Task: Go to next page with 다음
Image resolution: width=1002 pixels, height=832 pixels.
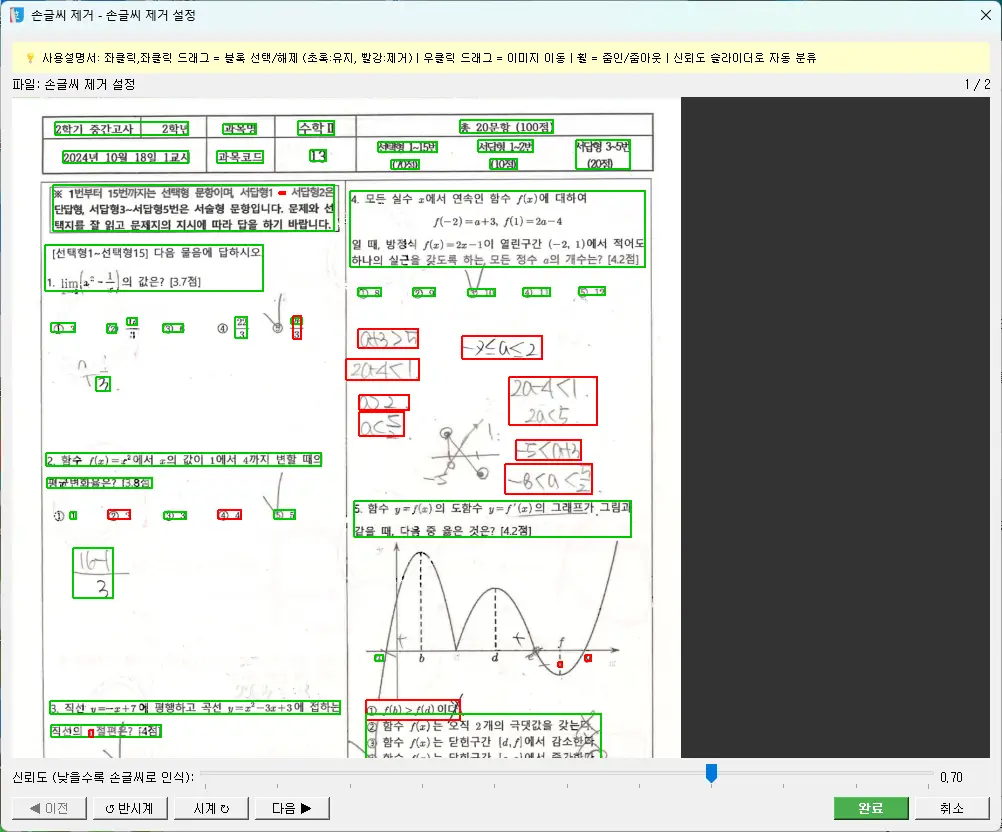Action: (x=292, y=808)
